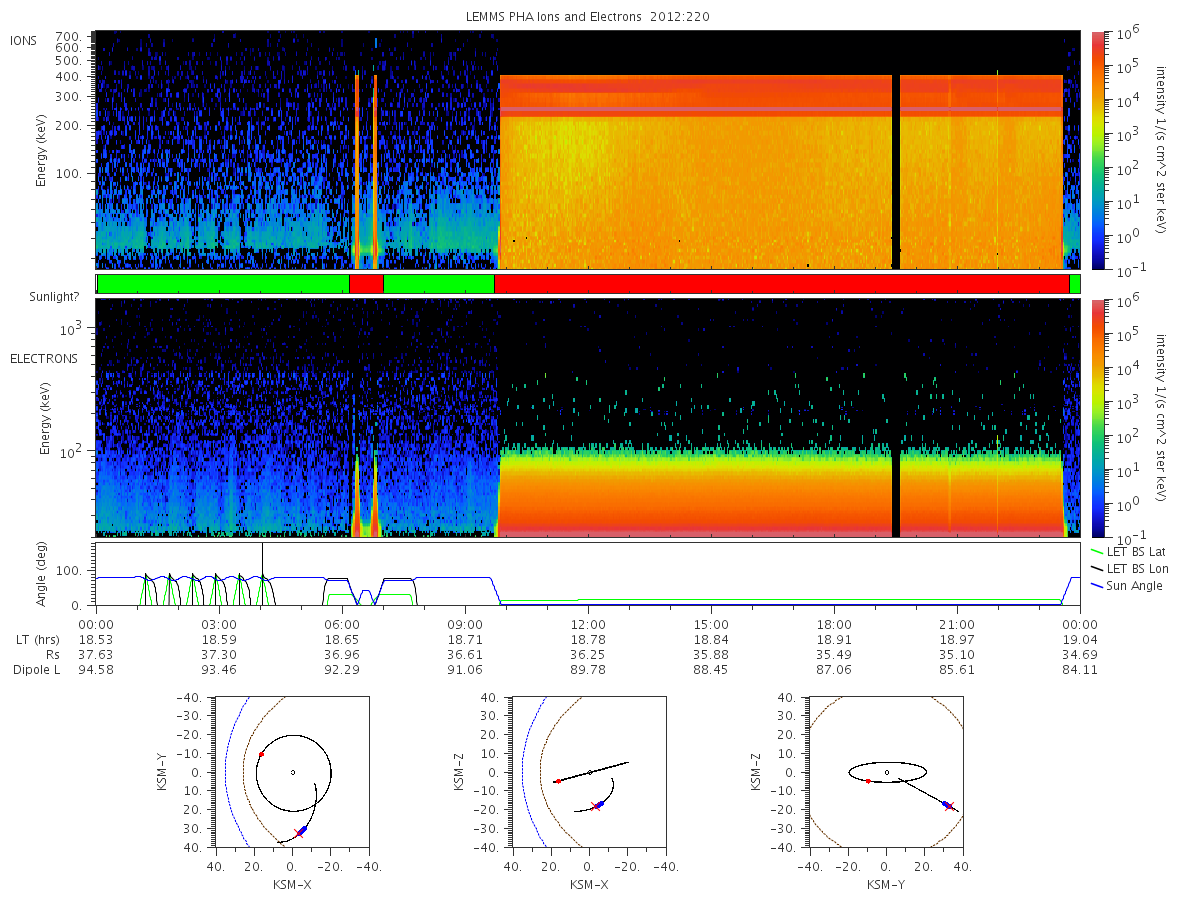
Task: Click the KSM-X vs KSM-Y orbit plot
Action: [292, 772]
